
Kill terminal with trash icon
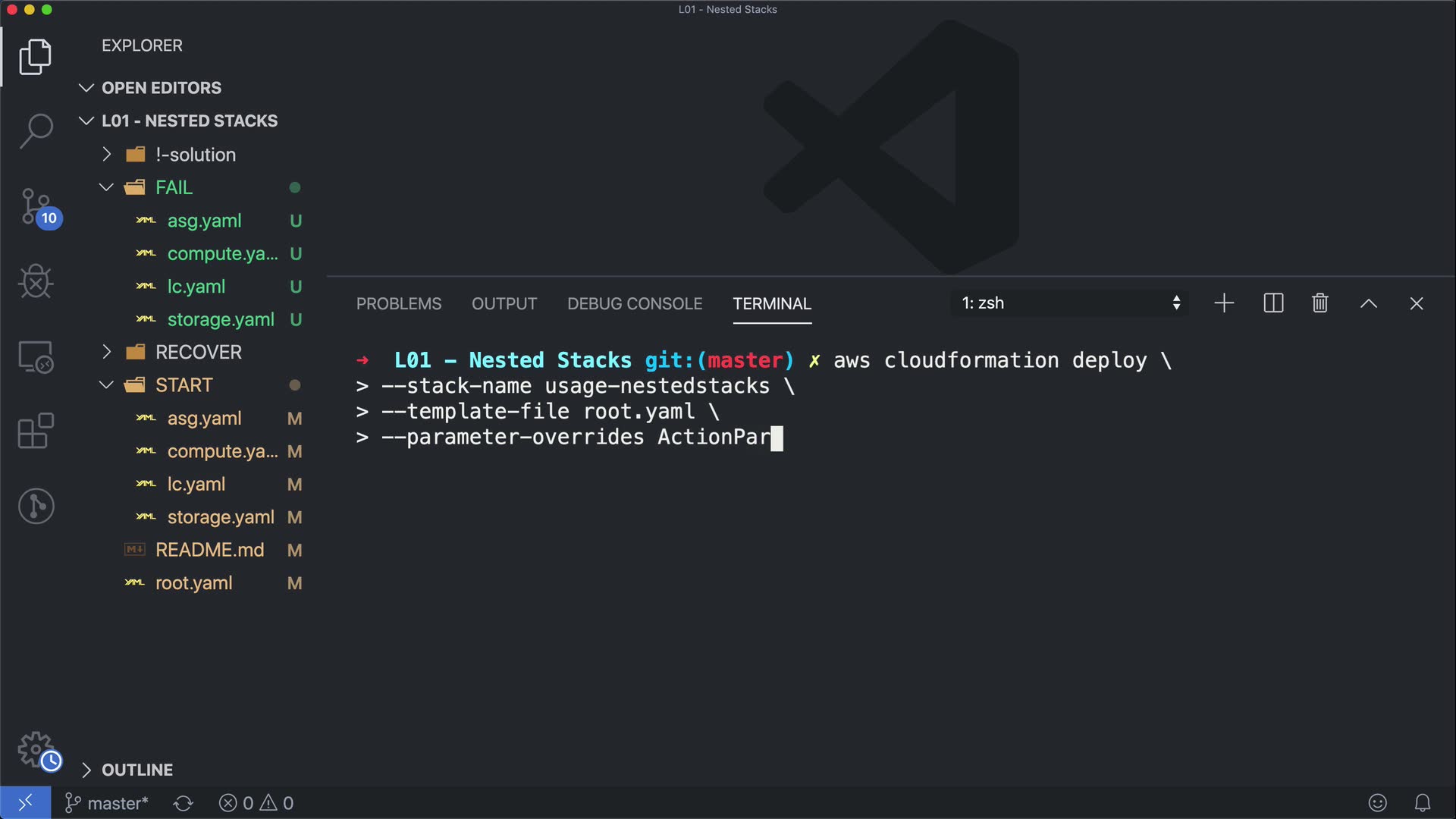[x=1319, y=303]
